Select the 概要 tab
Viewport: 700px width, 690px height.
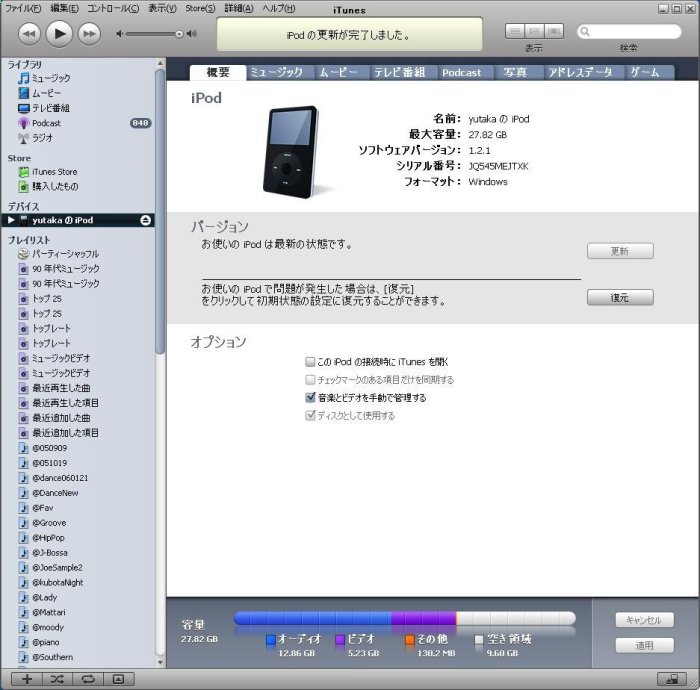click(218, 72)
